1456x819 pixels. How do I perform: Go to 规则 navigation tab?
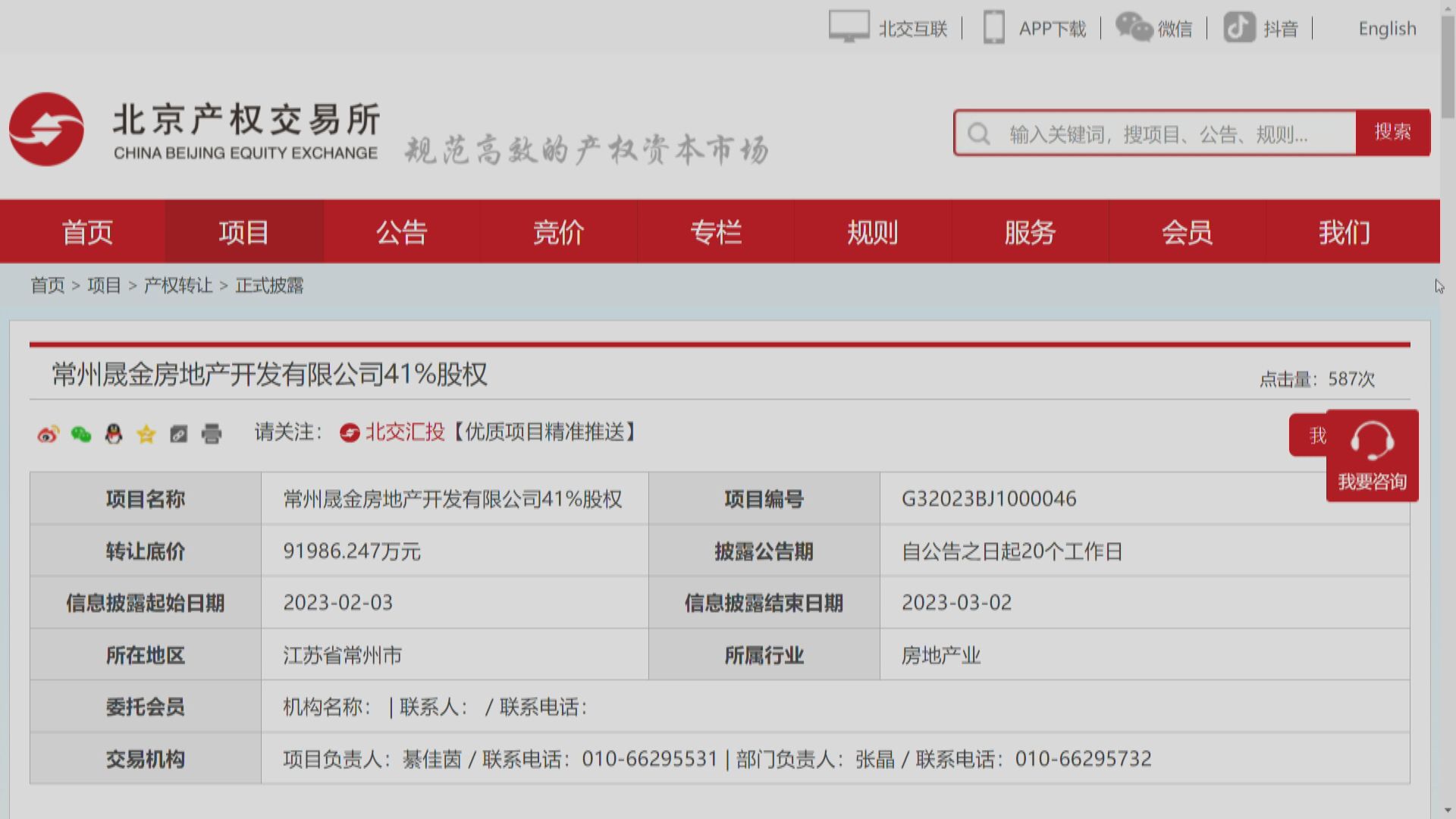872,232
